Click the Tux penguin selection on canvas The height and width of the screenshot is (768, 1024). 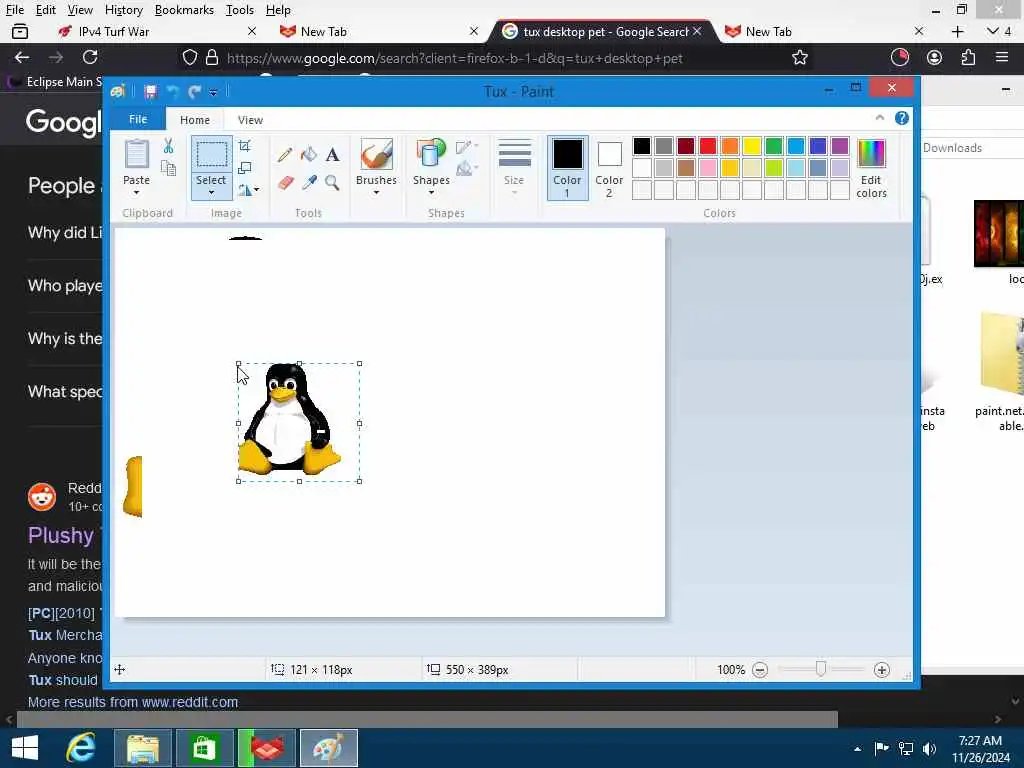pyautogui.click(x=298, y=423)
